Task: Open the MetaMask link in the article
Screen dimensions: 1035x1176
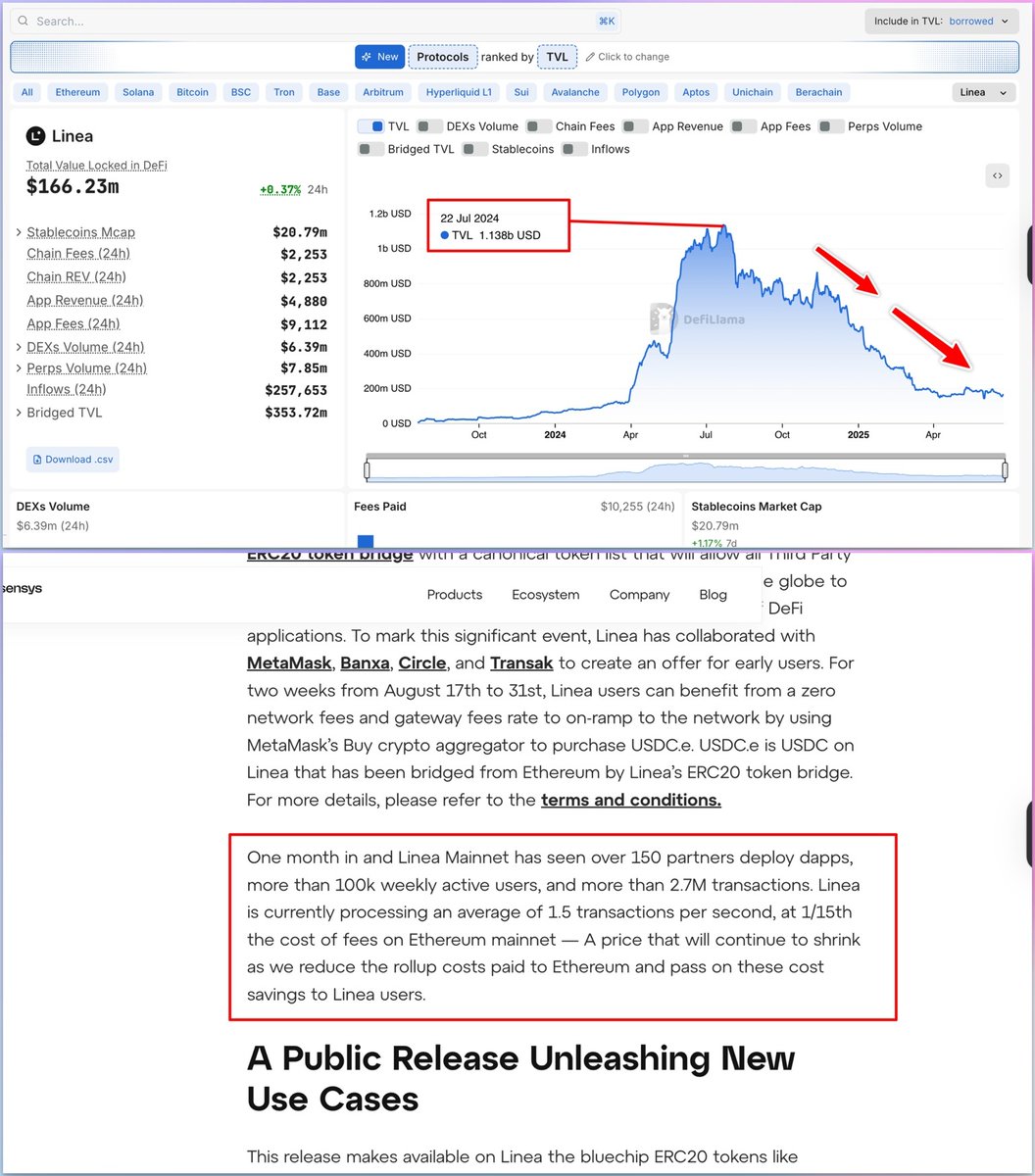Action: pos(289,663)
